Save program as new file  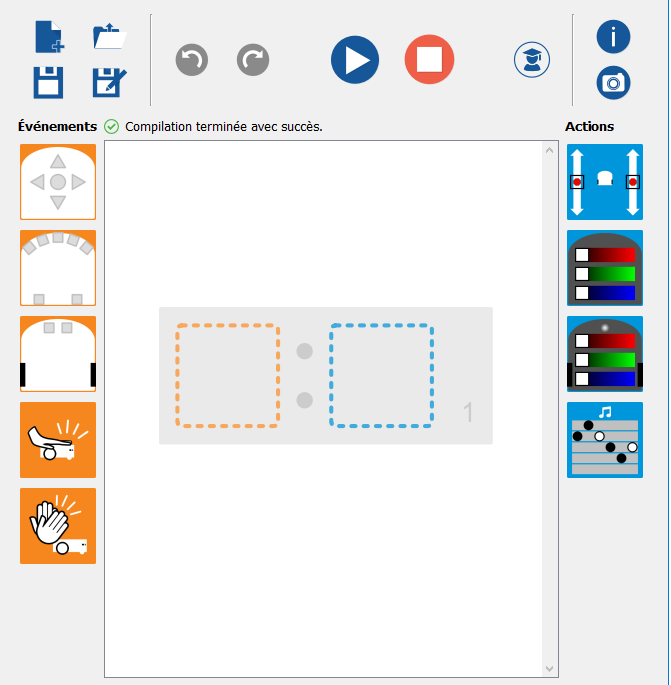tap(109, 82)
